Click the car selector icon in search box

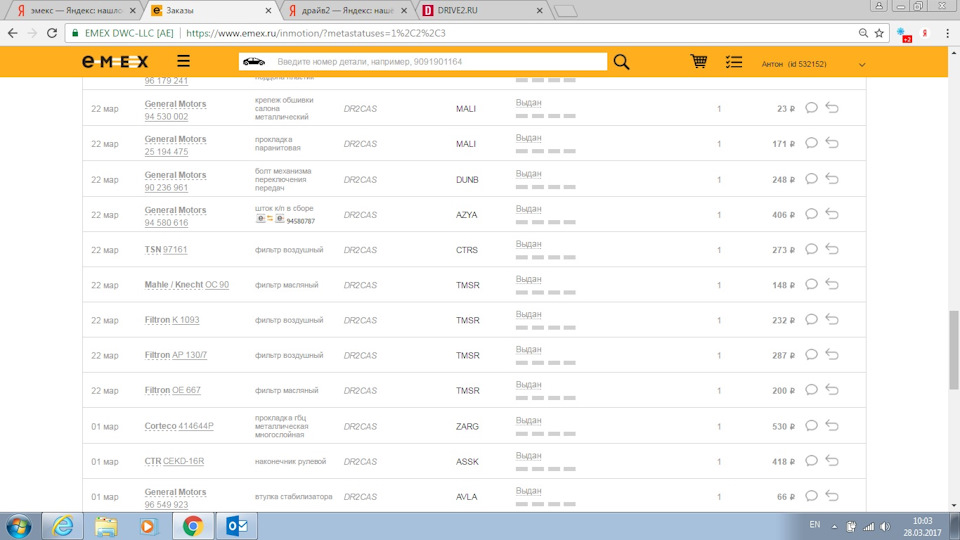254,62
